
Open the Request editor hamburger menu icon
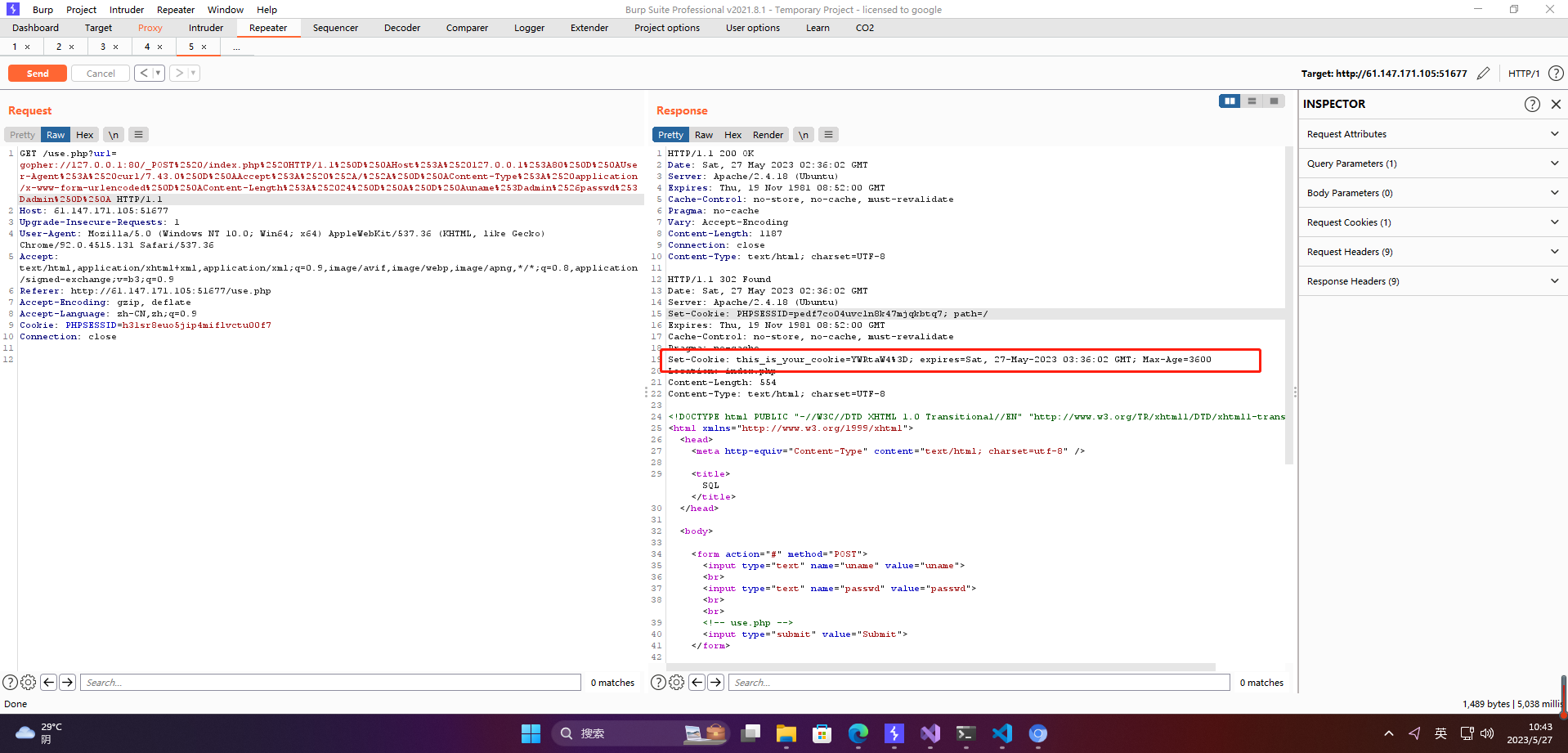pyautogui.click(x=138, y=134)
